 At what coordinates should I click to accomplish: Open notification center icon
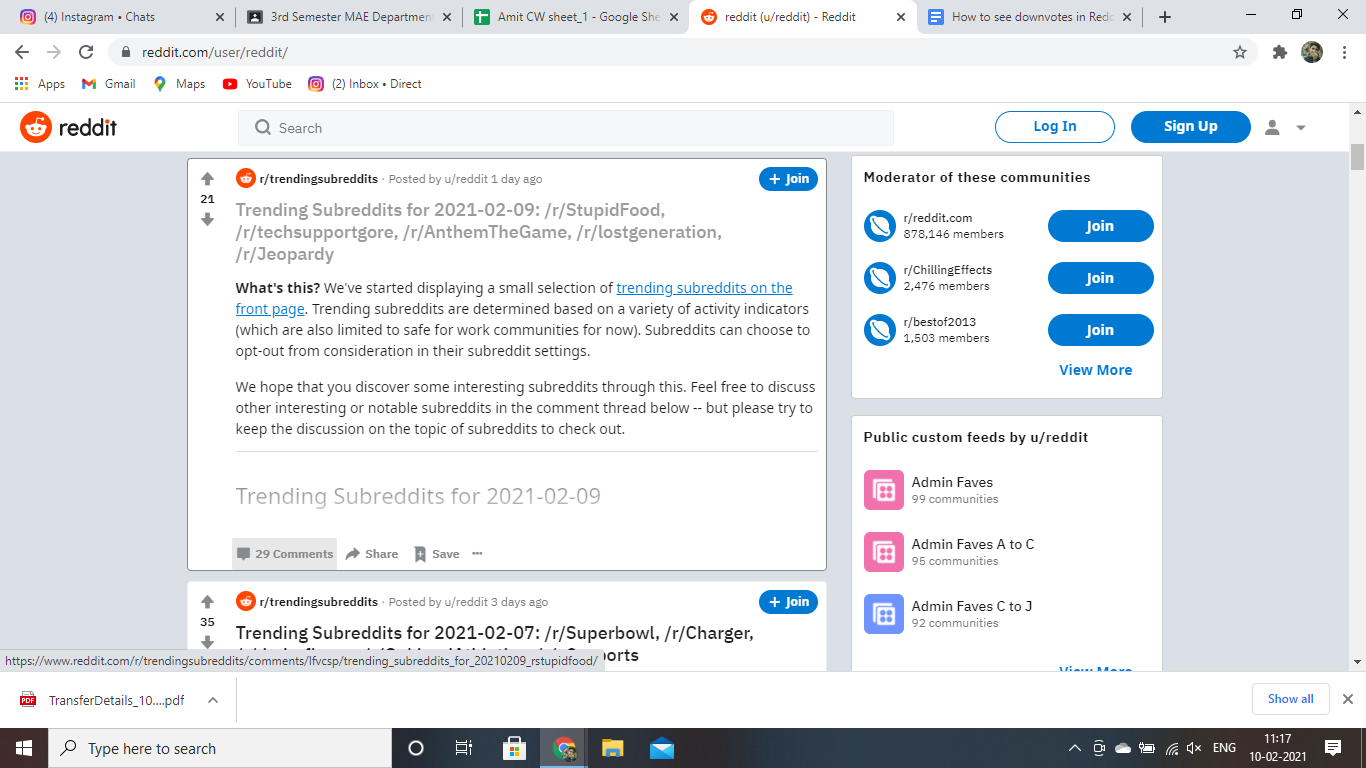pos(1332,748)
